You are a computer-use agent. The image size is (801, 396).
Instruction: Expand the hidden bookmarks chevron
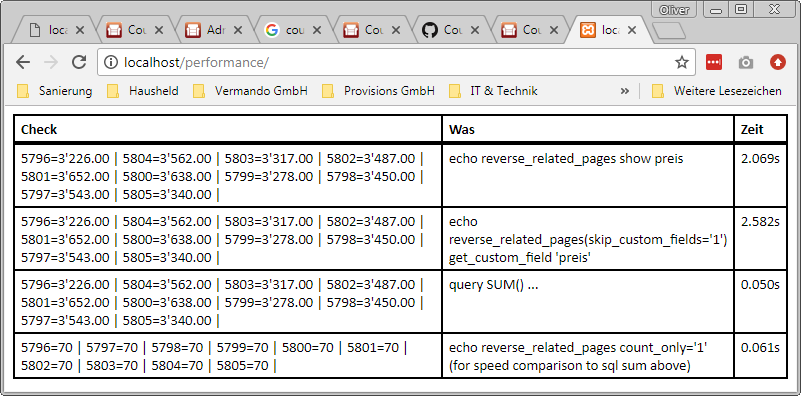(624, 91)
